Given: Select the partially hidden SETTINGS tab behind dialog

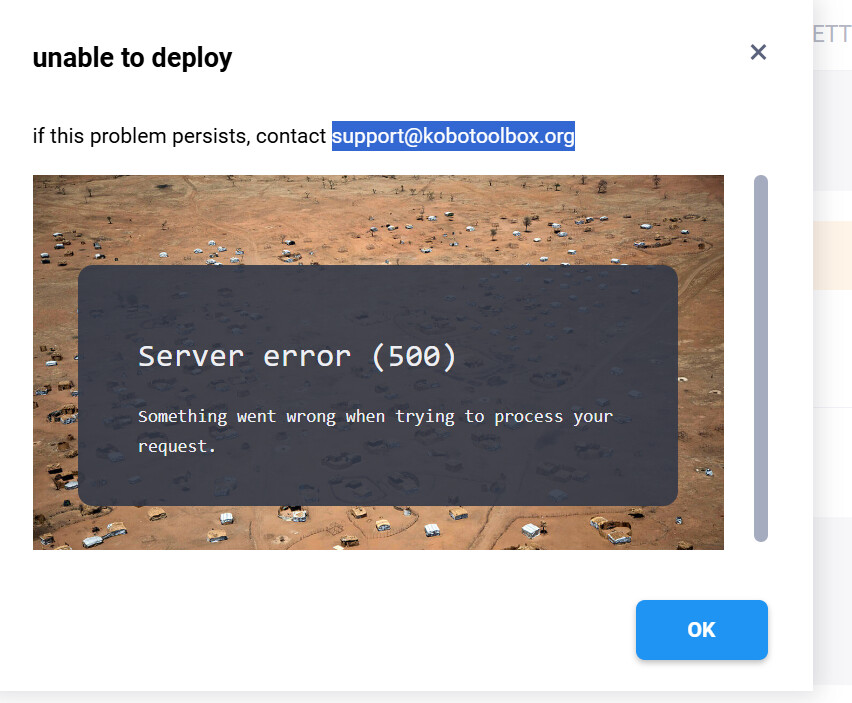Looking at the screenshot, I should [832, 35].
